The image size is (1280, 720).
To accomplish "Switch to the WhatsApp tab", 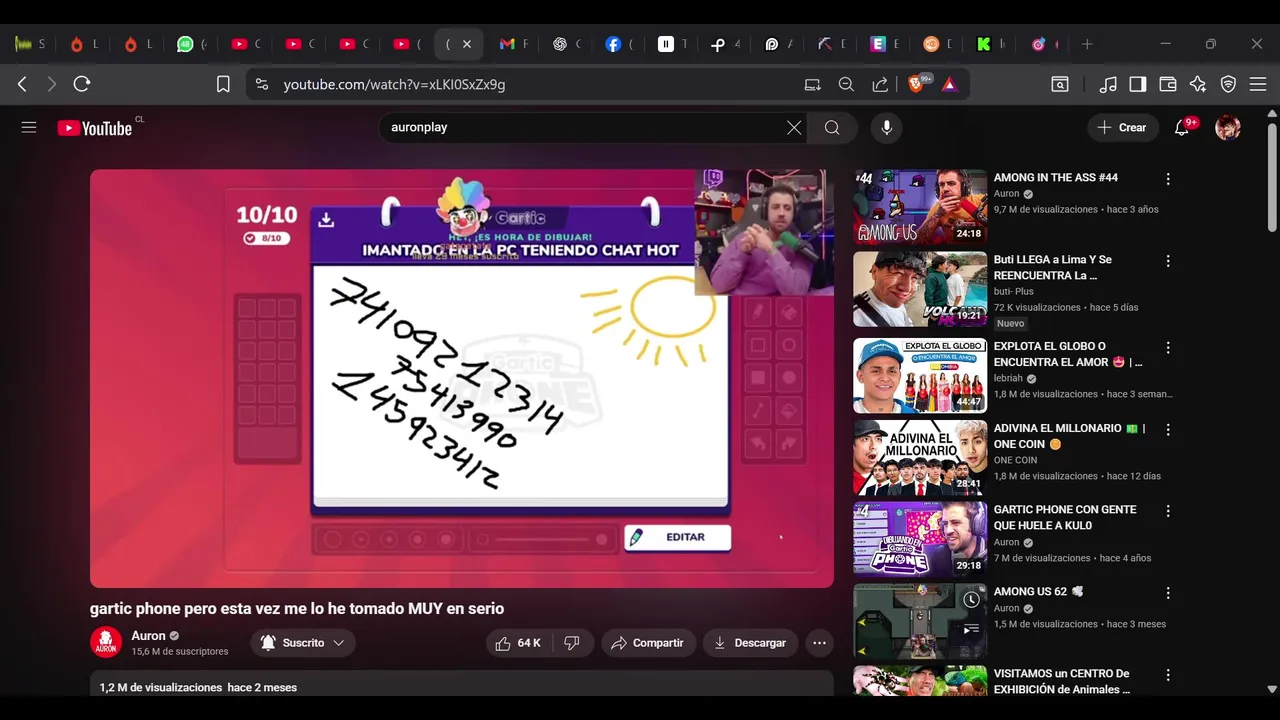I will tap(192, 44).
